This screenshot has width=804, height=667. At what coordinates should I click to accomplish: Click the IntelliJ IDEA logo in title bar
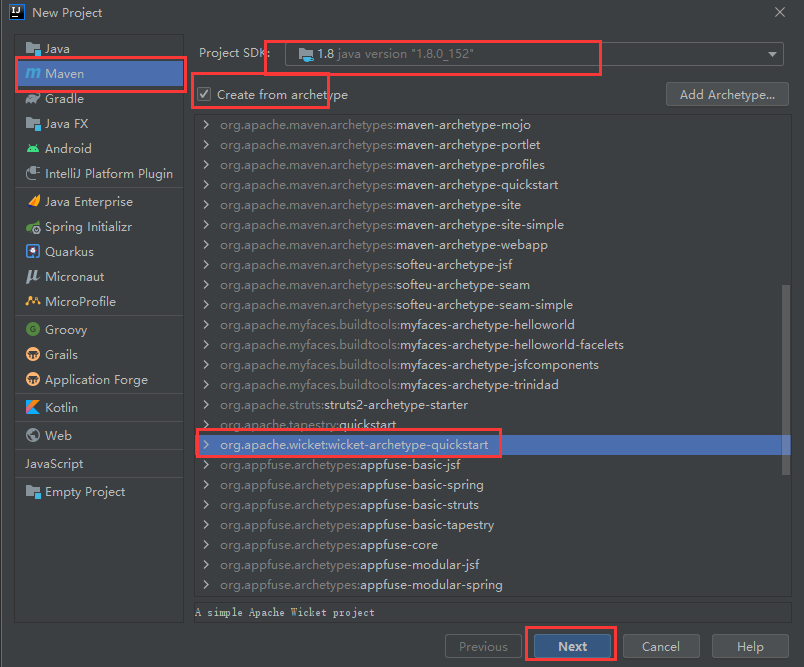click(x=16, y=12)
